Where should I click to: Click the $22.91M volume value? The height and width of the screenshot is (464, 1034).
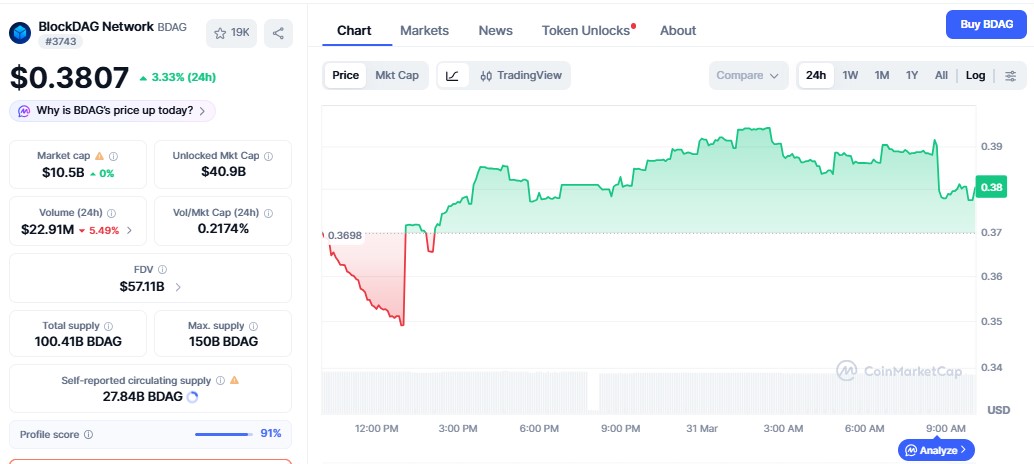[47, 230]
